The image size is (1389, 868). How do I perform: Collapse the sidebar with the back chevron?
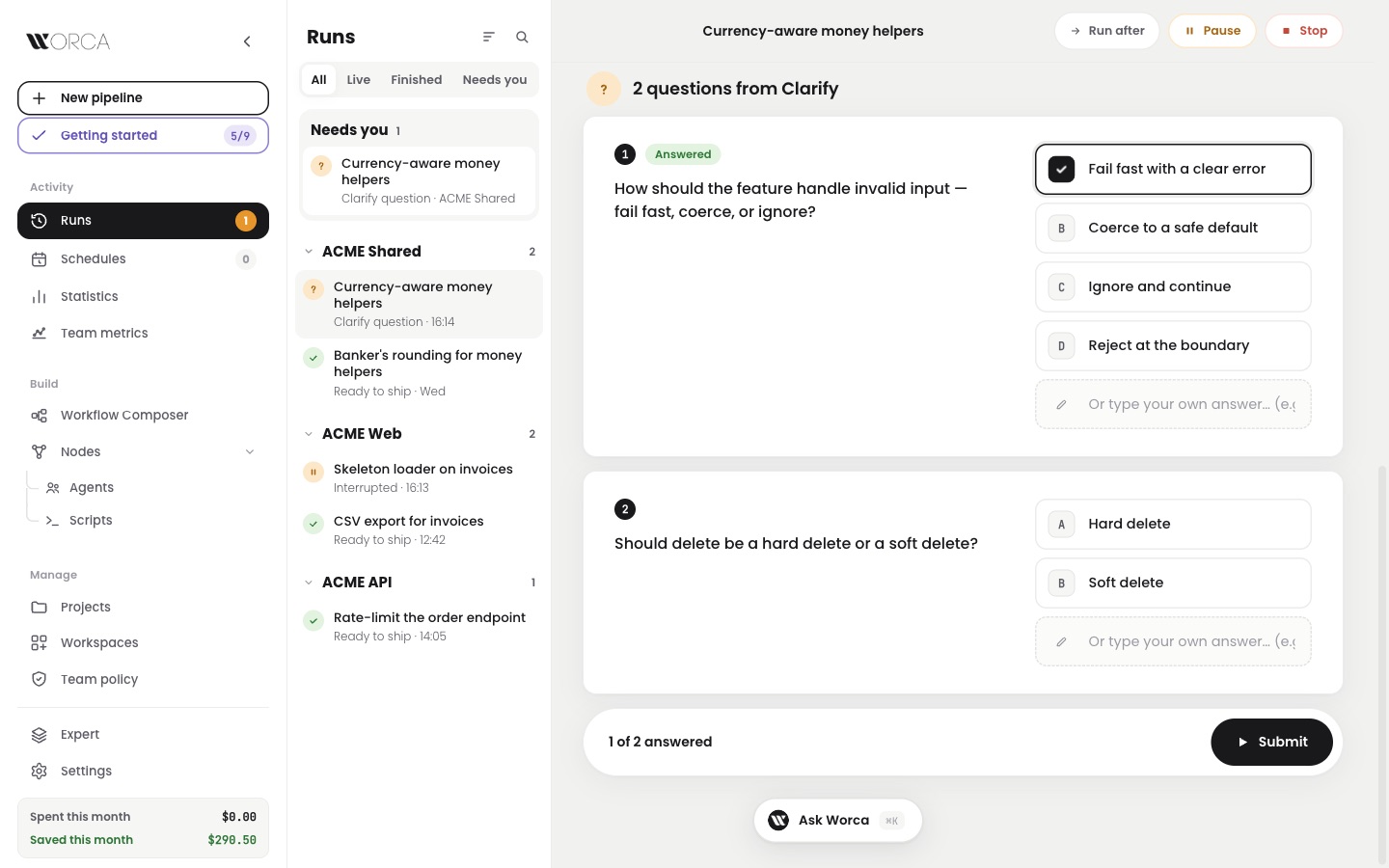tap(247, 41)
